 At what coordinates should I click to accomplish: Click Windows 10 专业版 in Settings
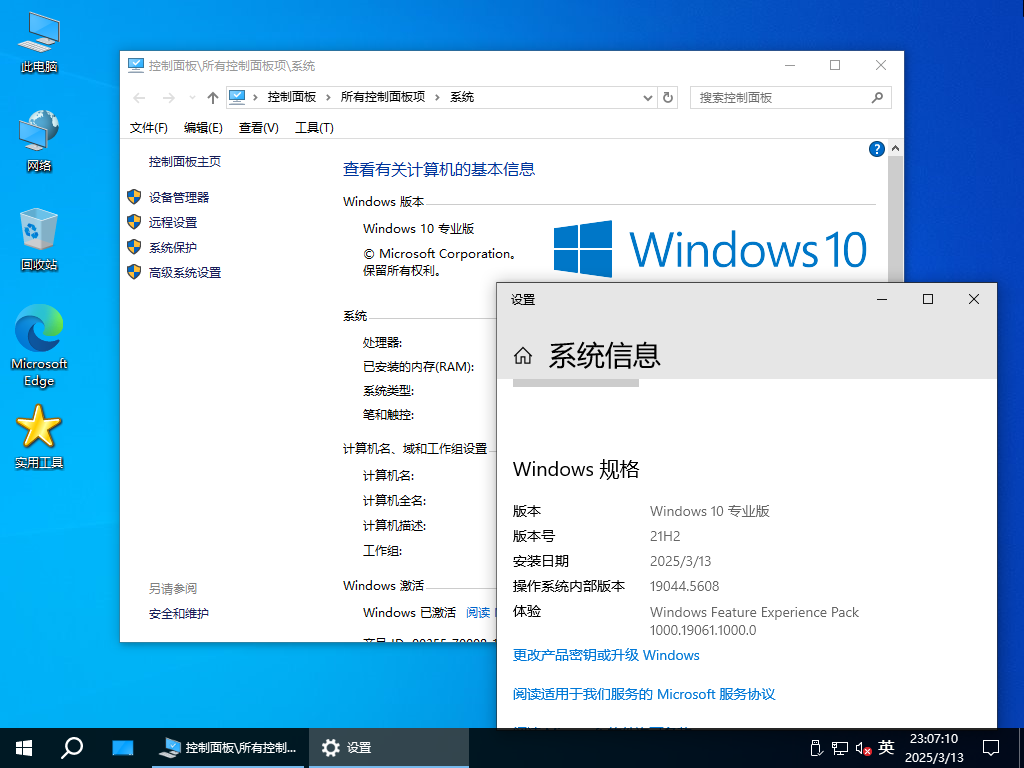tap(710, 511)
